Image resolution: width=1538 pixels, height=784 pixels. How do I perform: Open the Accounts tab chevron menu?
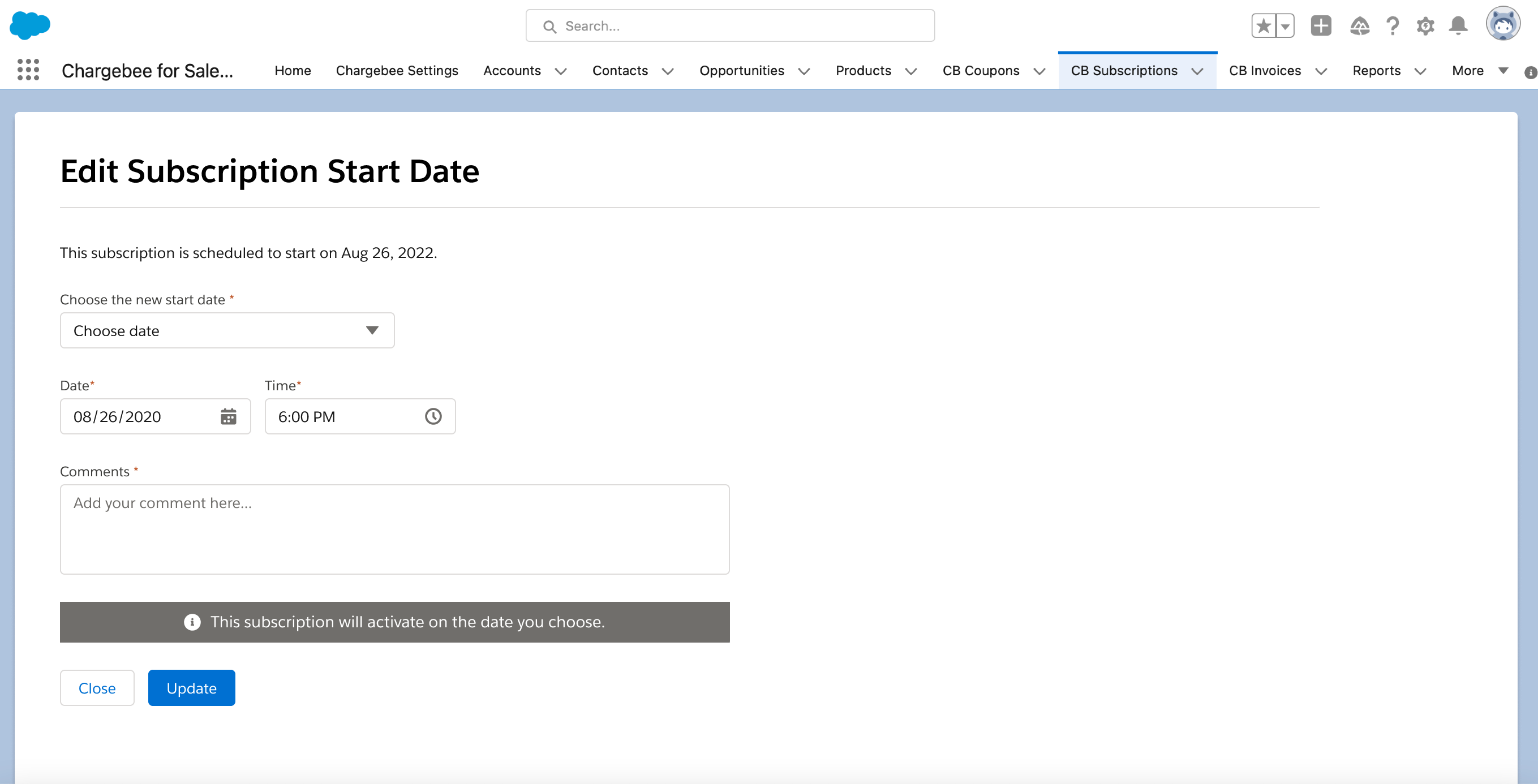tap(560, 71)
